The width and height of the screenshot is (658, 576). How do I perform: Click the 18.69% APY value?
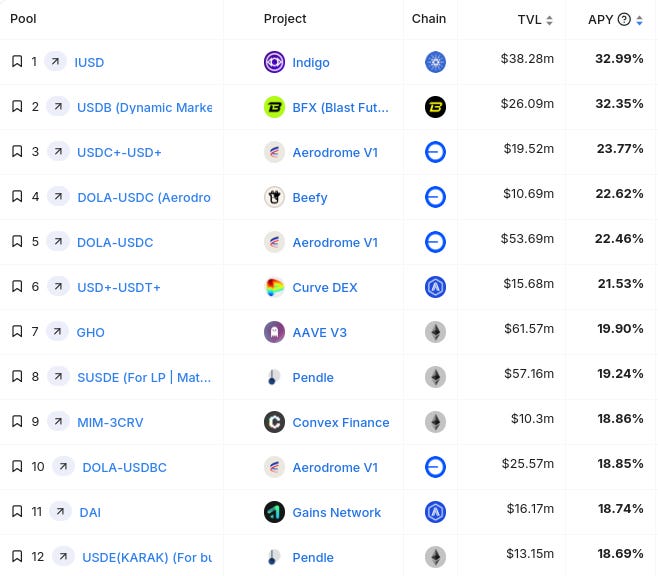point(620,553)
